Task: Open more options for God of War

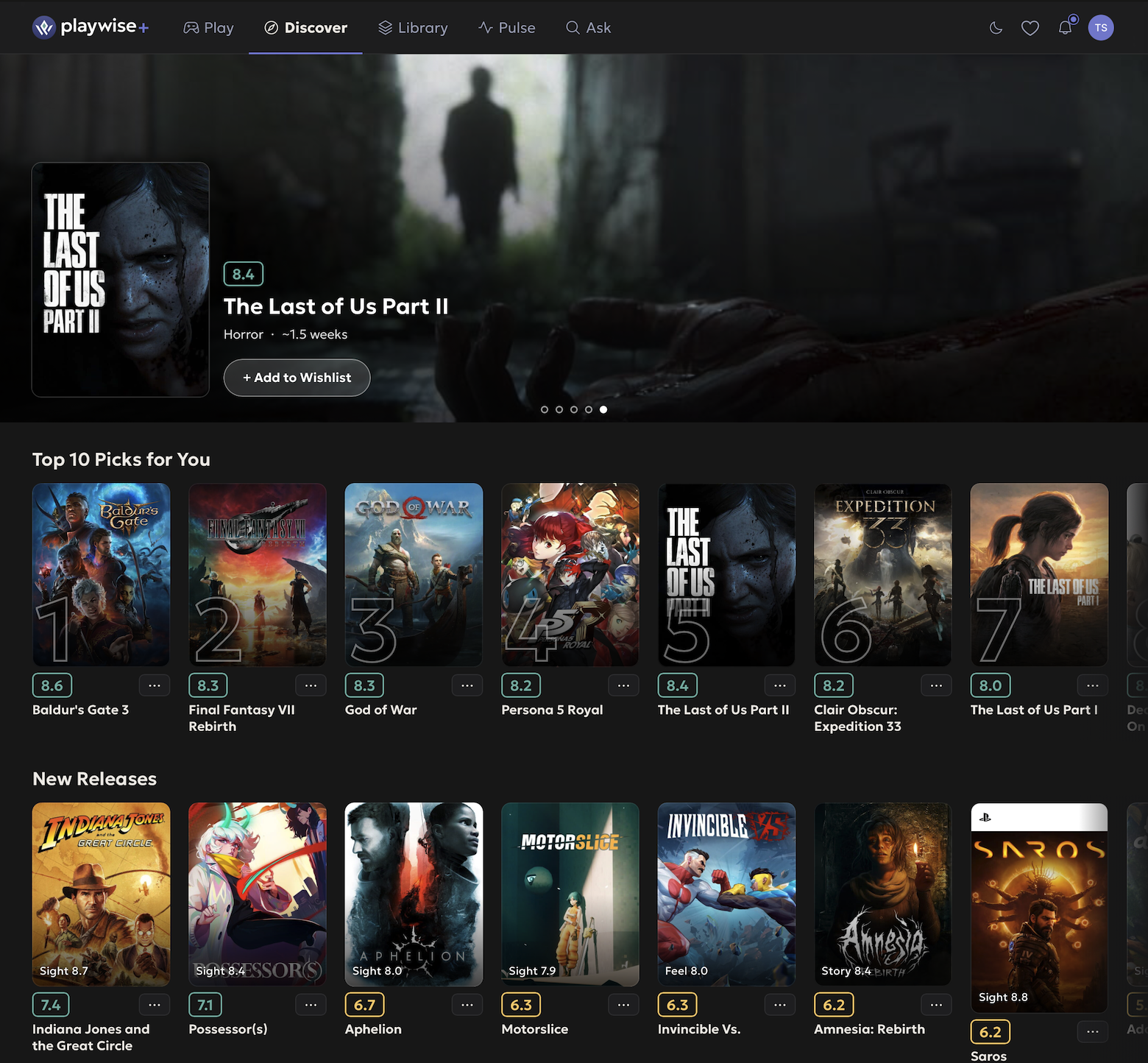Action: pyautogui.click(x=467, y=685)
